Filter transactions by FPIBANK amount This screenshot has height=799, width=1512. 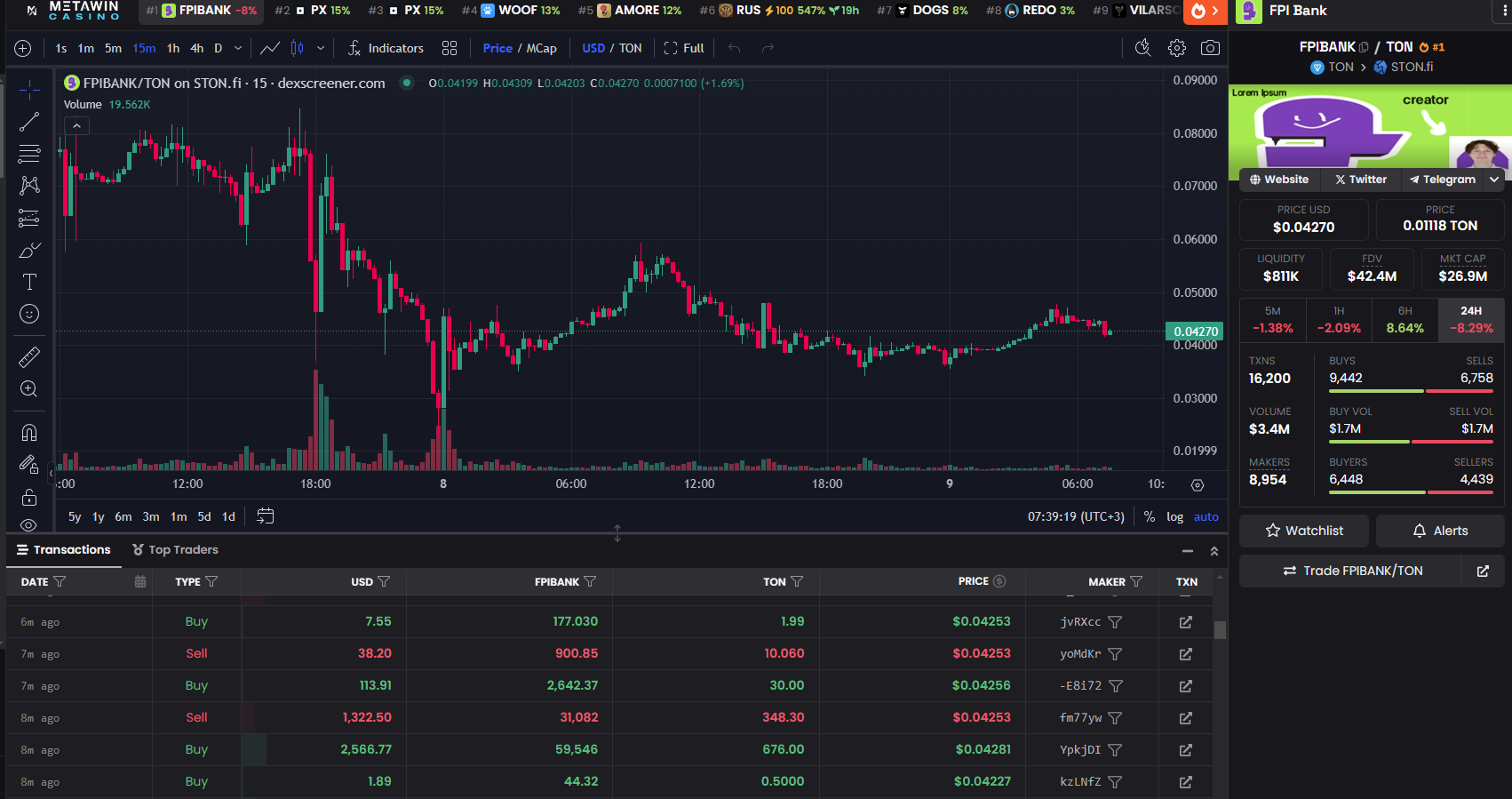[x=591, y=582]
